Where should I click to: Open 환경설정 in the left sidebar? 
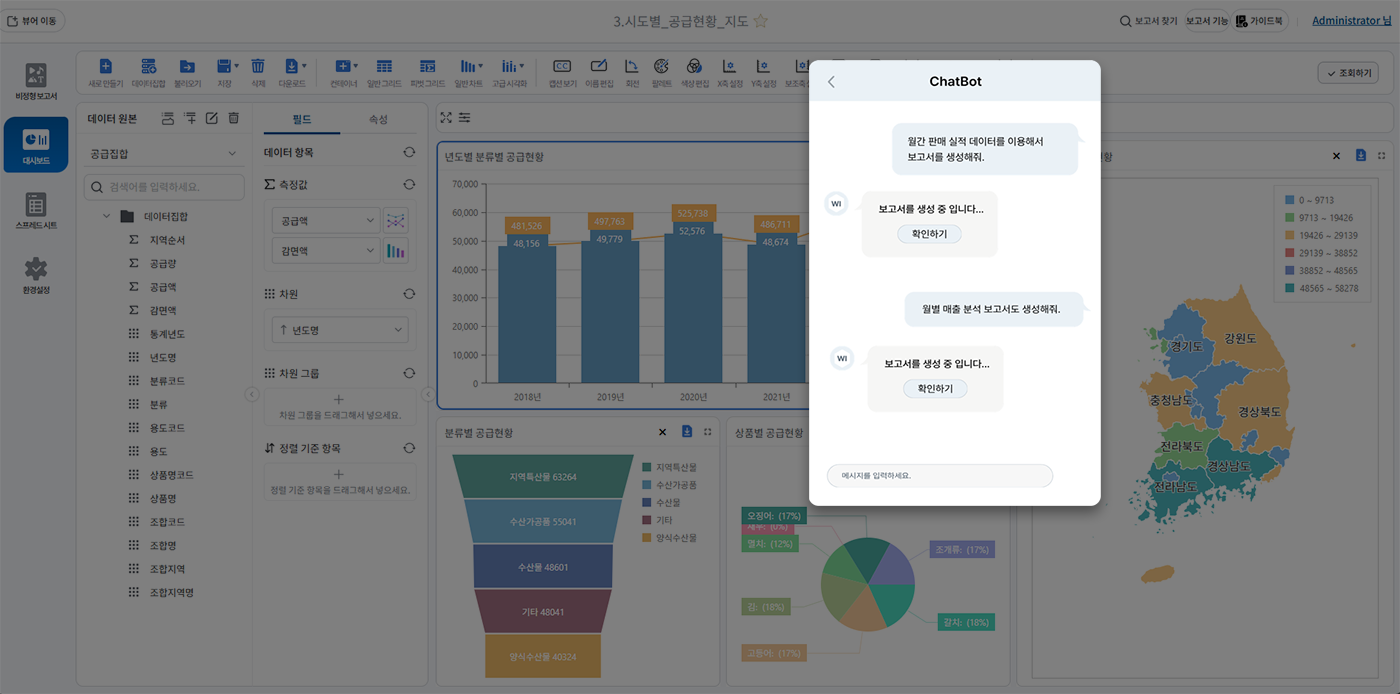(36, 275)
